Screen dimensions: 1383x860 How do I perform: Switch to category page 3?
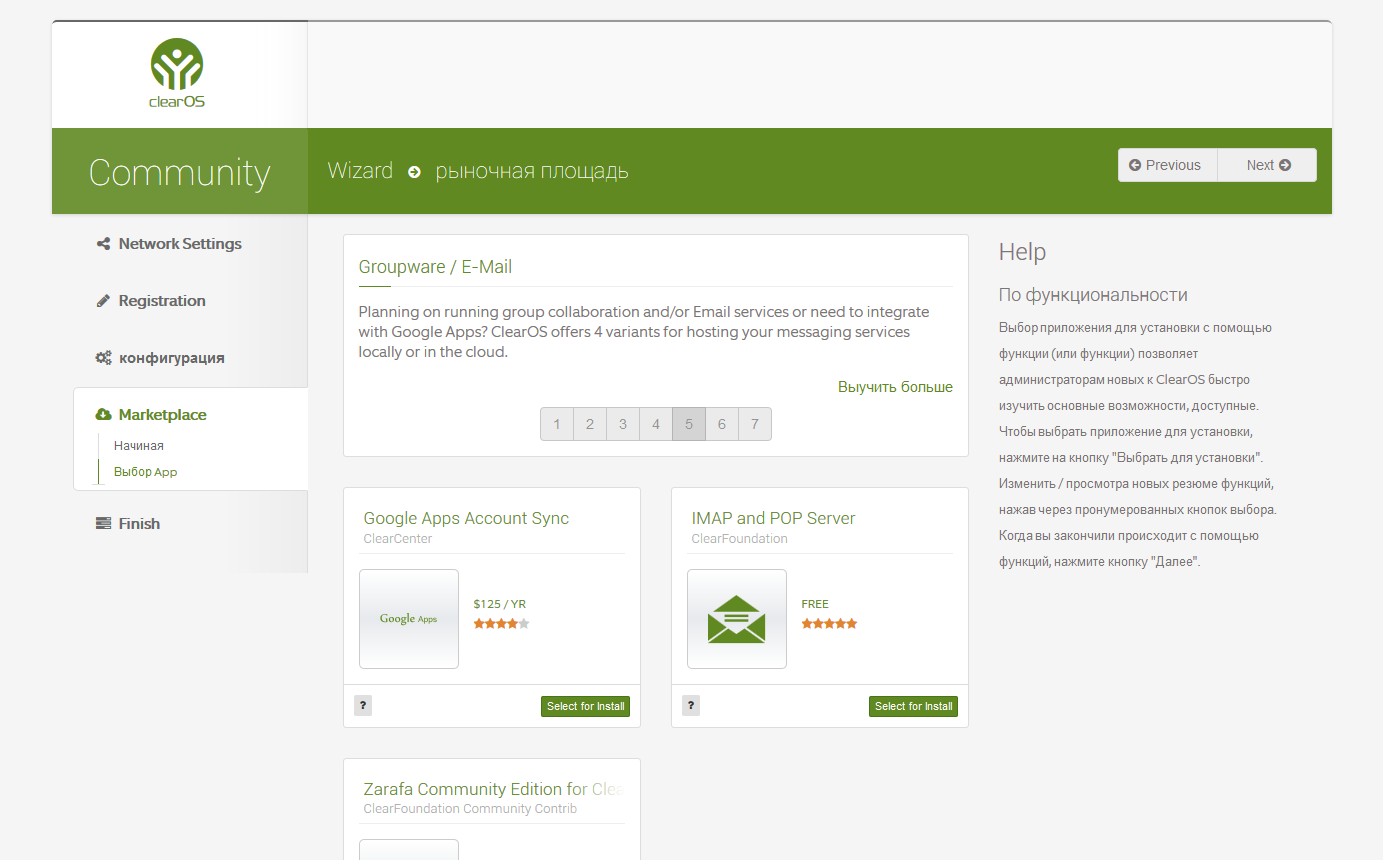click(x=623, y=424)
